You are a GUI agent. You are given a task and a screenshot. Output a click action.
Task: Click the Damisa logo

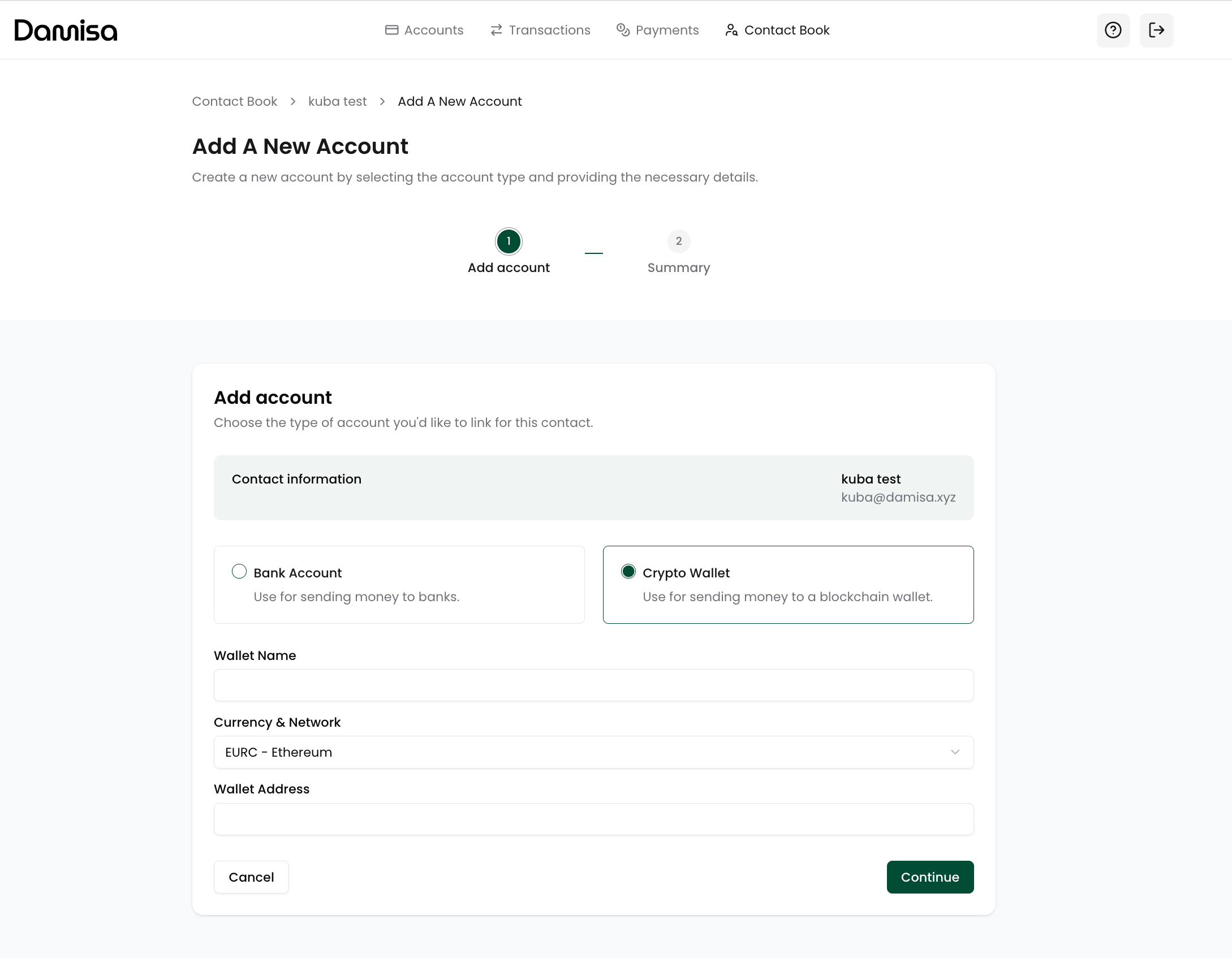click(66, 31)
